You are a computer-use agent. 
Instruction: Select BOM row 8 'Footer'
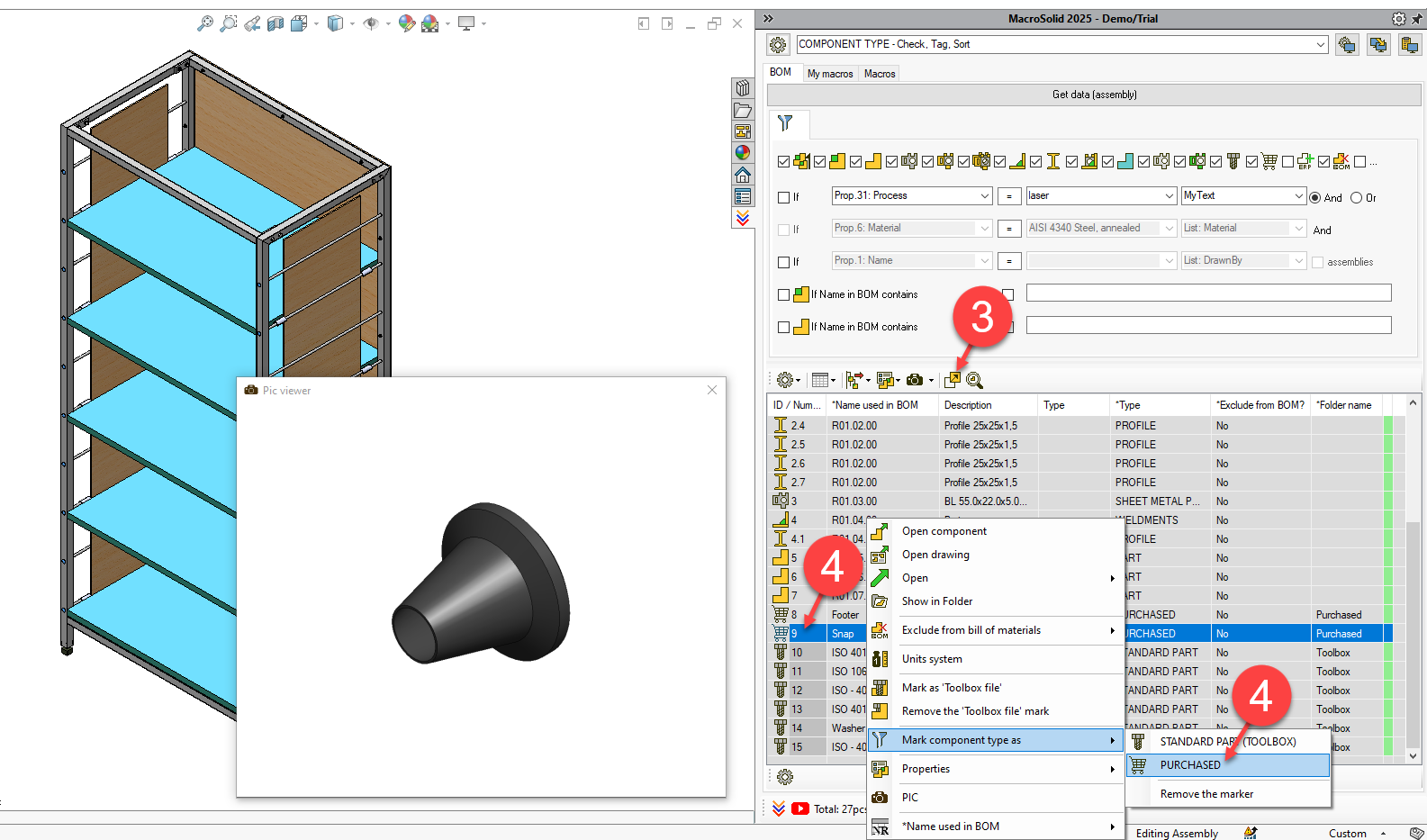[1080, 615]
